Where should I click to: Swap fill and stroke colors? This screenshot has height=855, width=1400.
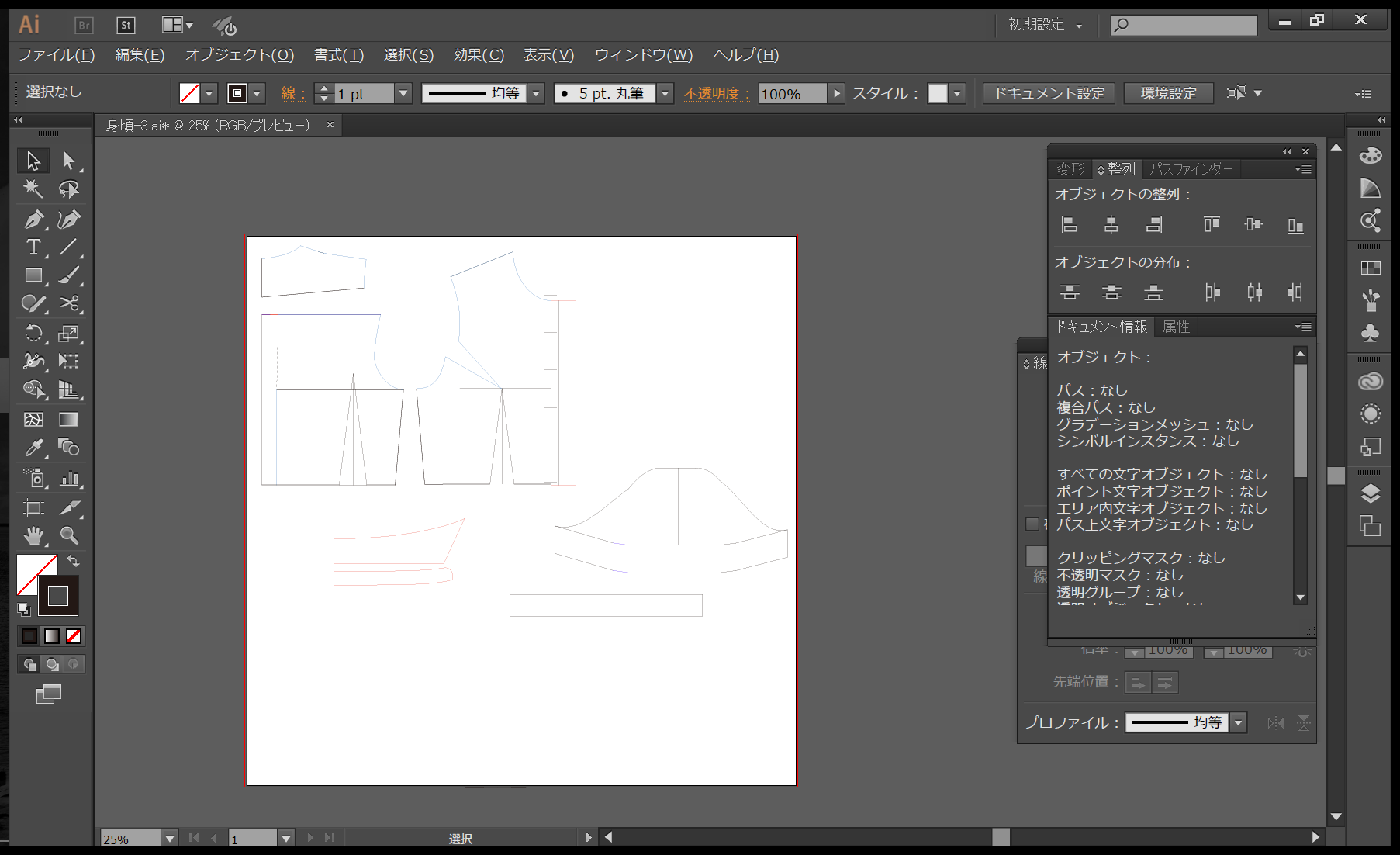[x=73, y=561]
